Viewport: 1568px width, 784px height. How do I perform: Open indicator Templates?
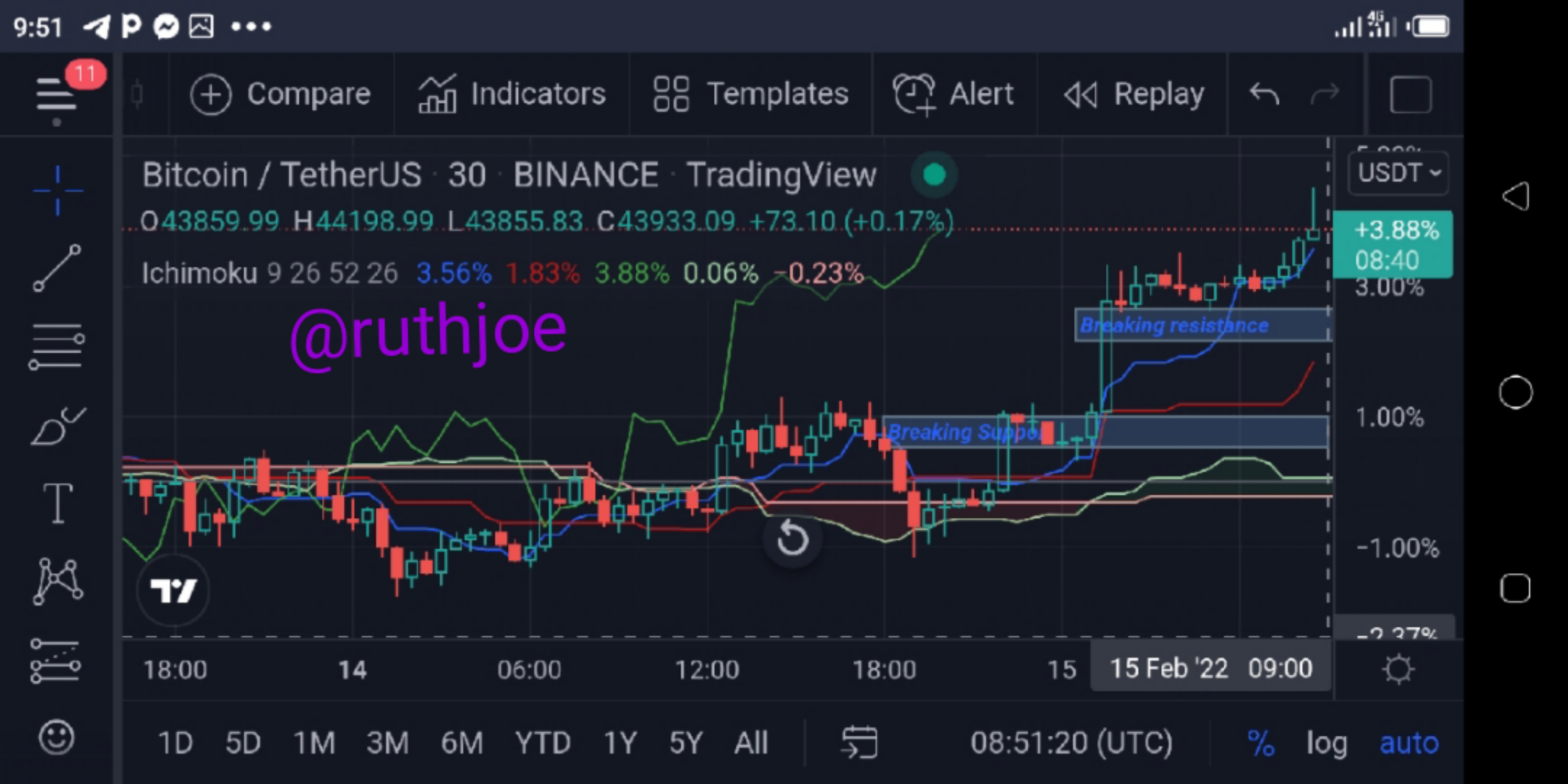tap(750, 94)
